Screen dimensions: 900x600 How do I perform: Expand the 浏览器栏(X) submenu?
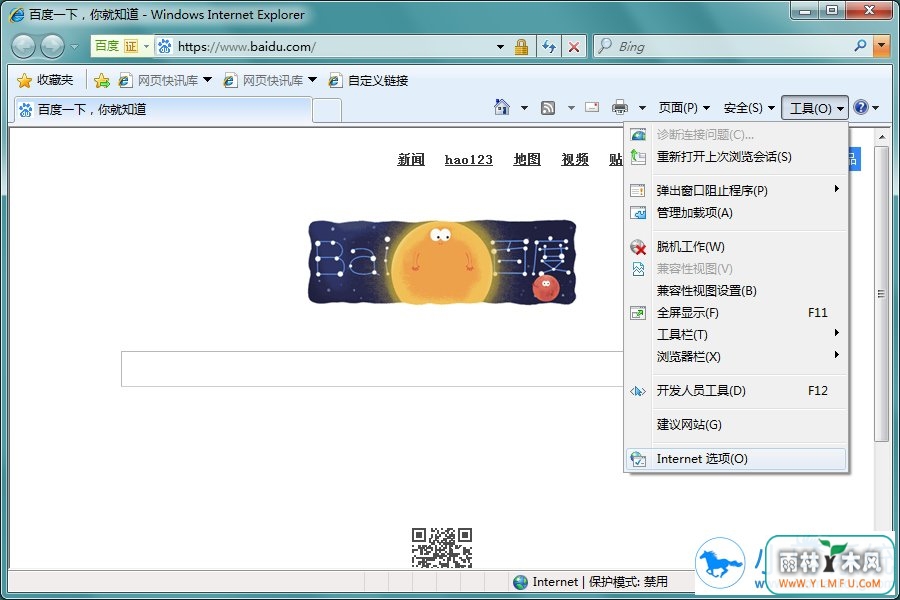tap(736, 357)
